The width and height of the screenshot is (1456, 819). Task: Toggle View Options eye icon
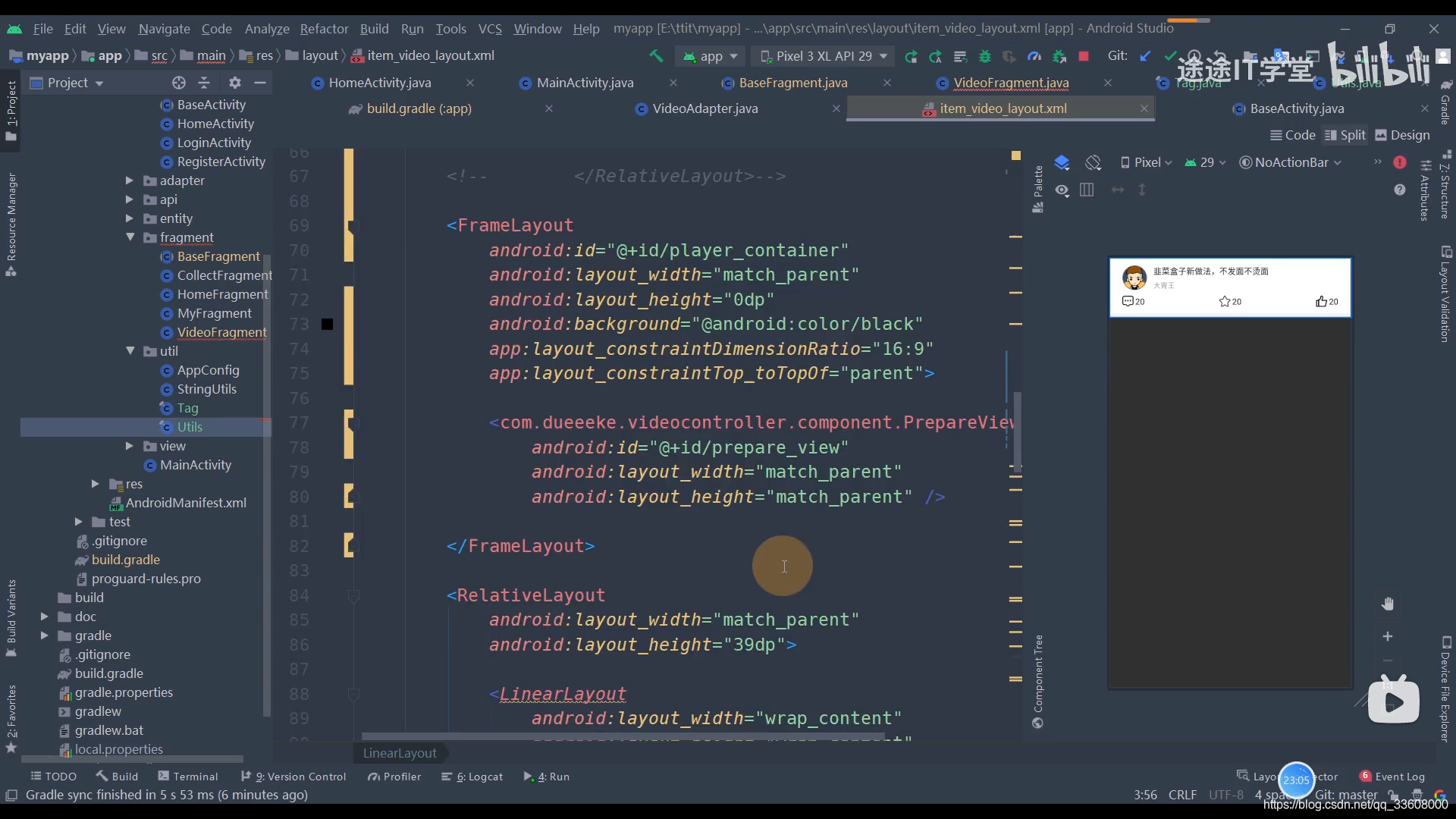[x=1062, y=190]
